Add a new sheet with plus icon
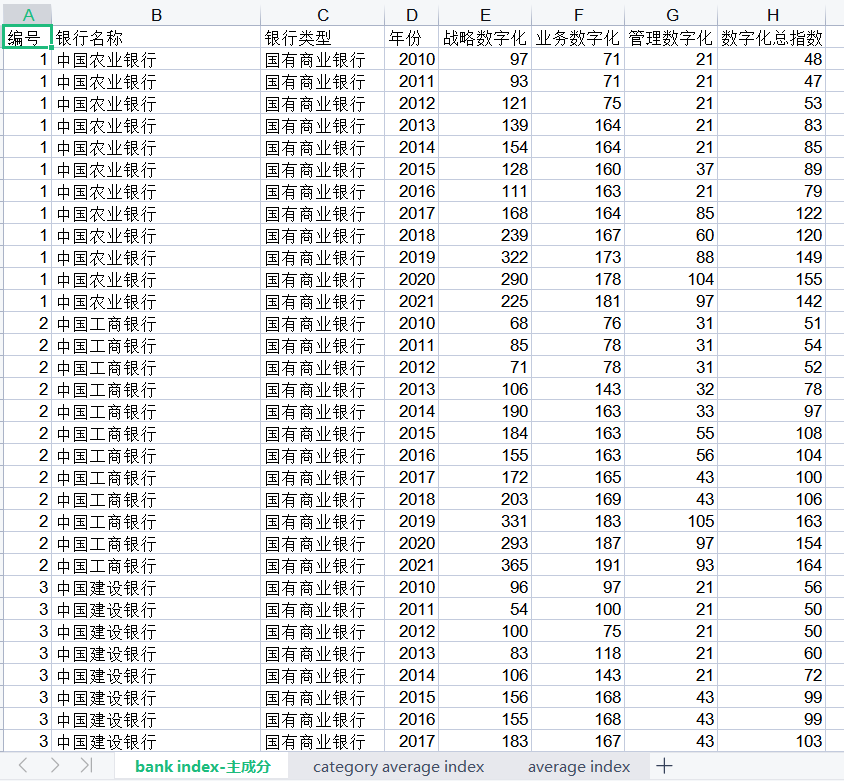The image size is (844, 781). 665,765
